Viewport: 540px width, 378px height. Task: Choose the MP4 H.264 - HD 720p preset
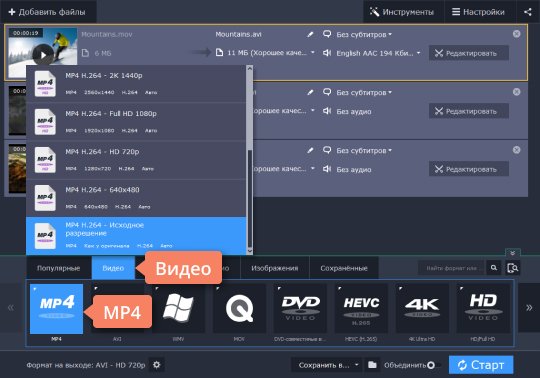point(136,160)
